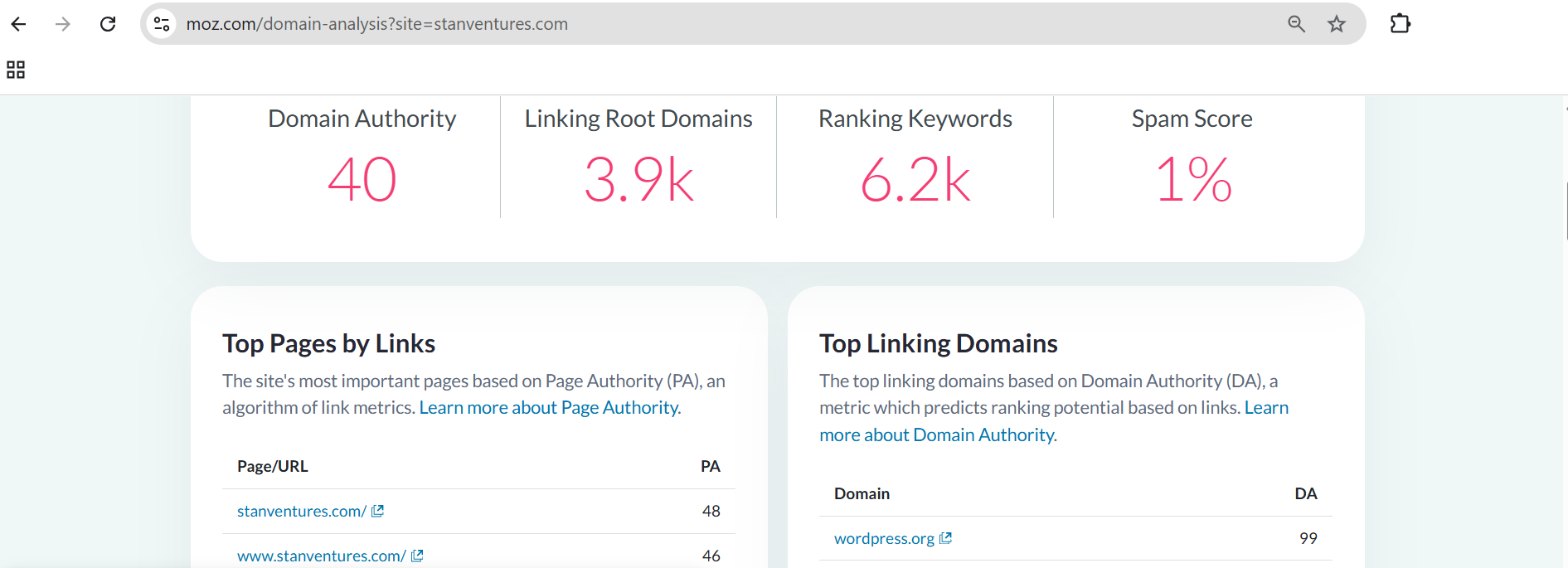Screen dimensions: 1568x568
Task: Open the apps grid icon in bookmarks bar
Action: [16, 70]
